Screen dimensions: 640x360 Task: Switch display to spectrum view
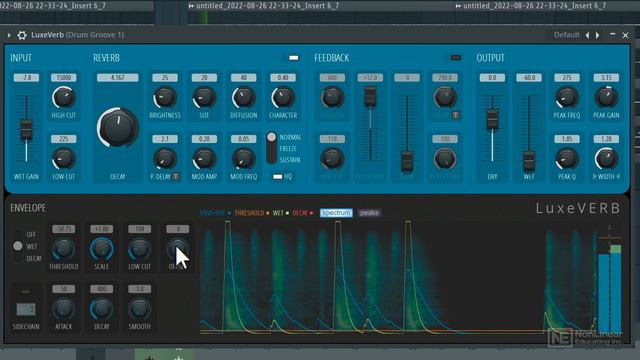(336, 213)
